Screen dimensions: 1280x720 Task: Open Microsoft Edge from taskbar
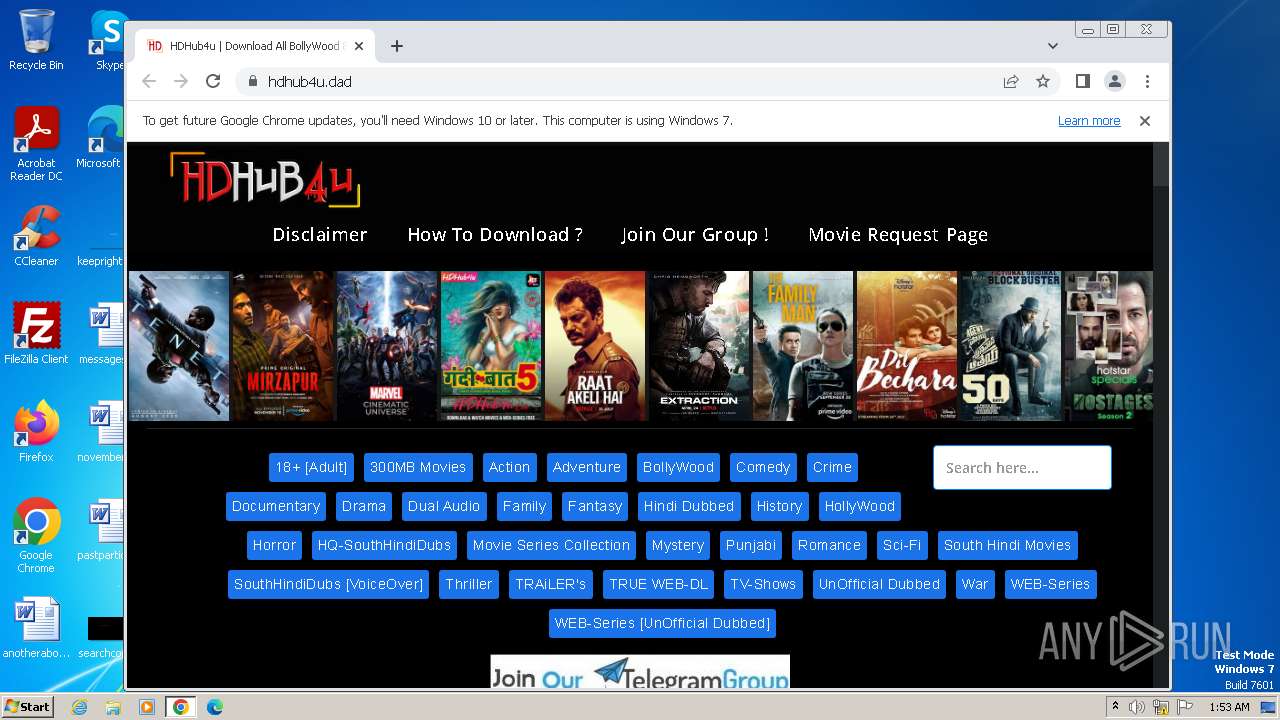click(214, 707)
